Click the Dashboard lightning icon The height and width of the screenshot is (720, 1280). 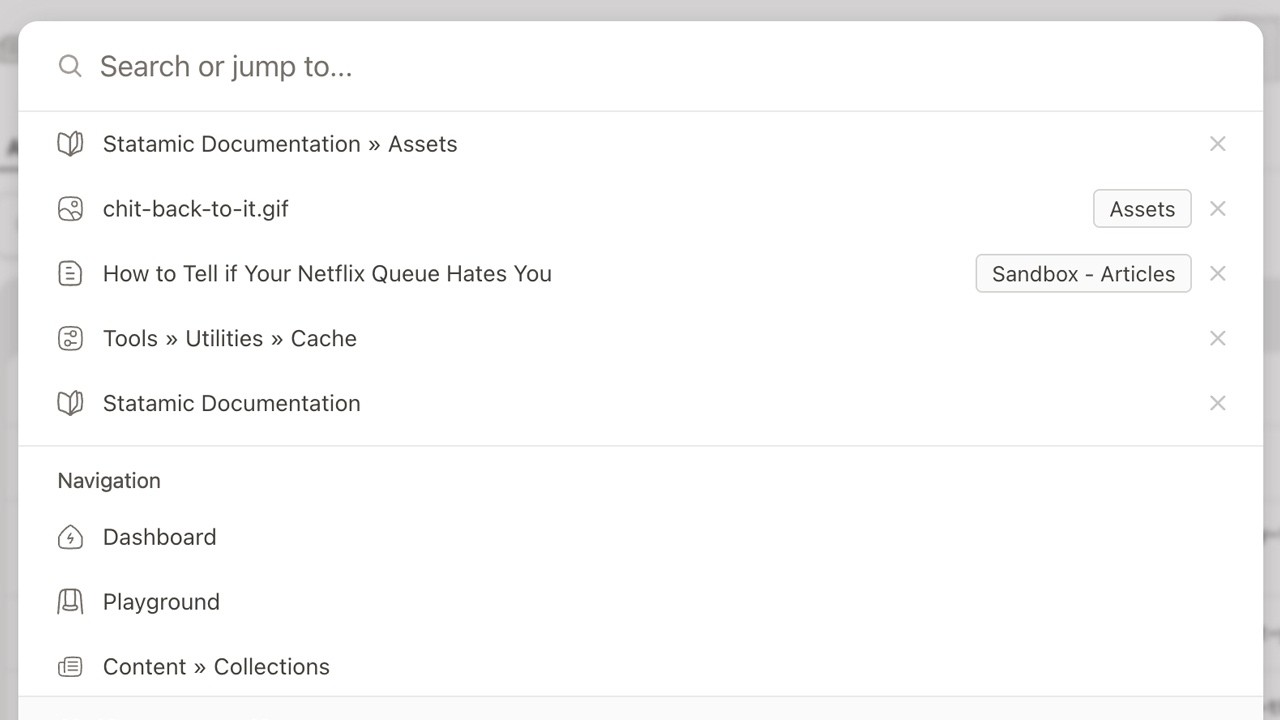[70, 538]
